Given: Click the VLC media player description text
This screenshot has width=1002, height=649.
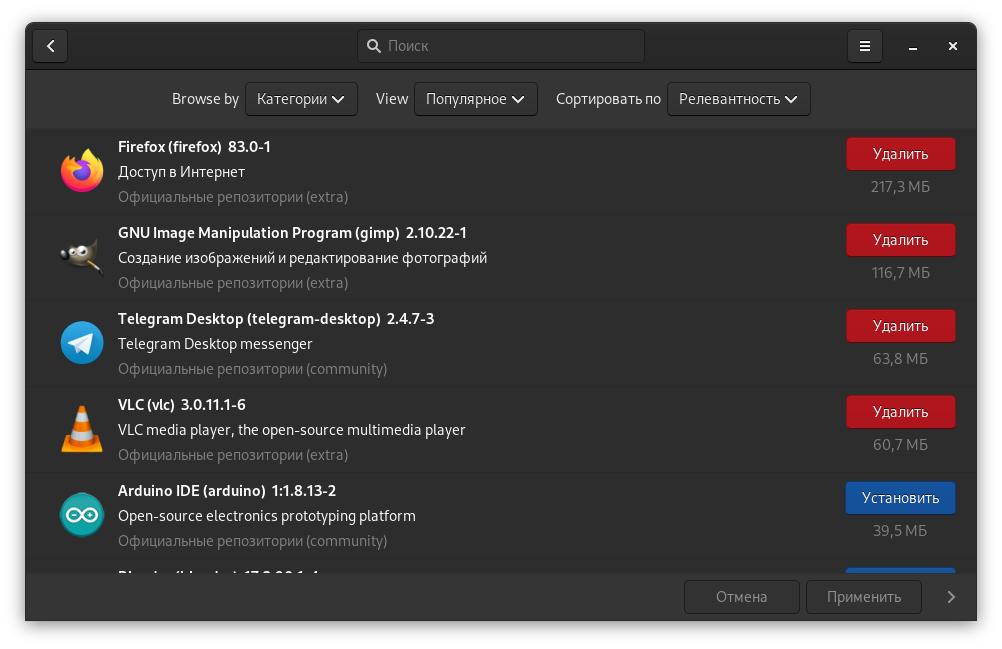Looking at the screenshot, I should click(291, 430).
